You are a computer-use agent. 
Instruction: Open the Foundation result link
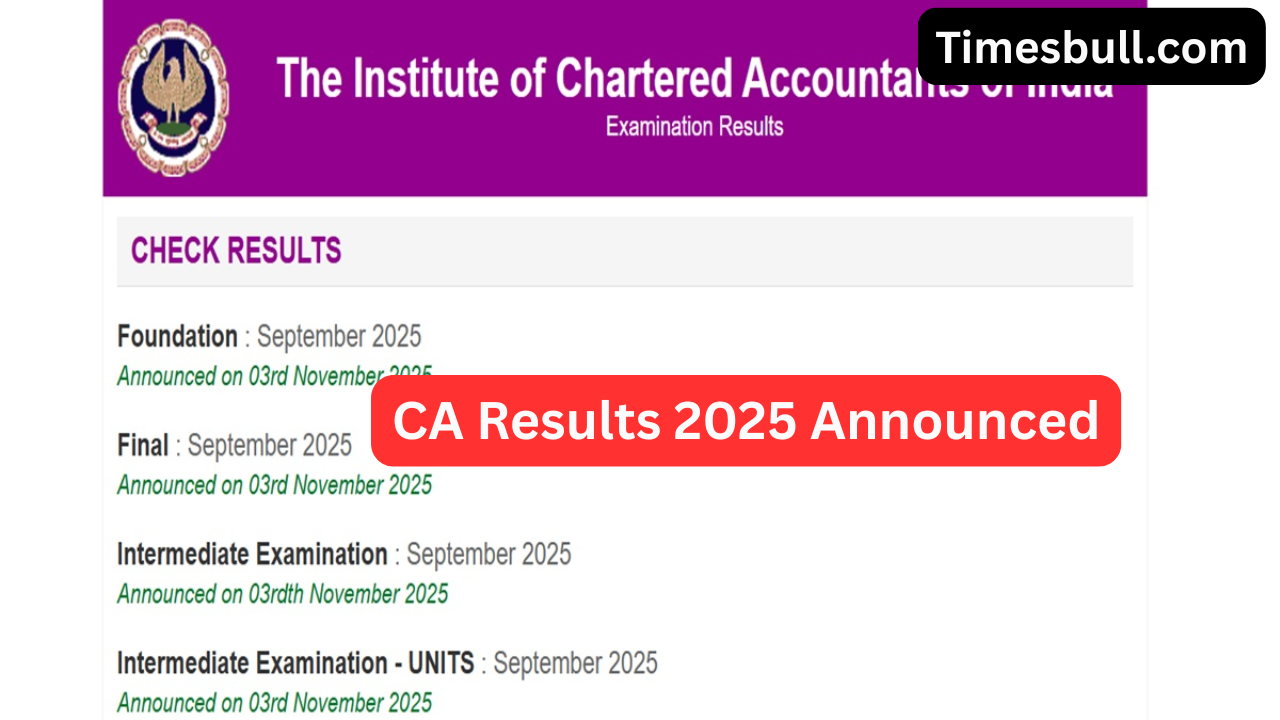pos(177,336)
